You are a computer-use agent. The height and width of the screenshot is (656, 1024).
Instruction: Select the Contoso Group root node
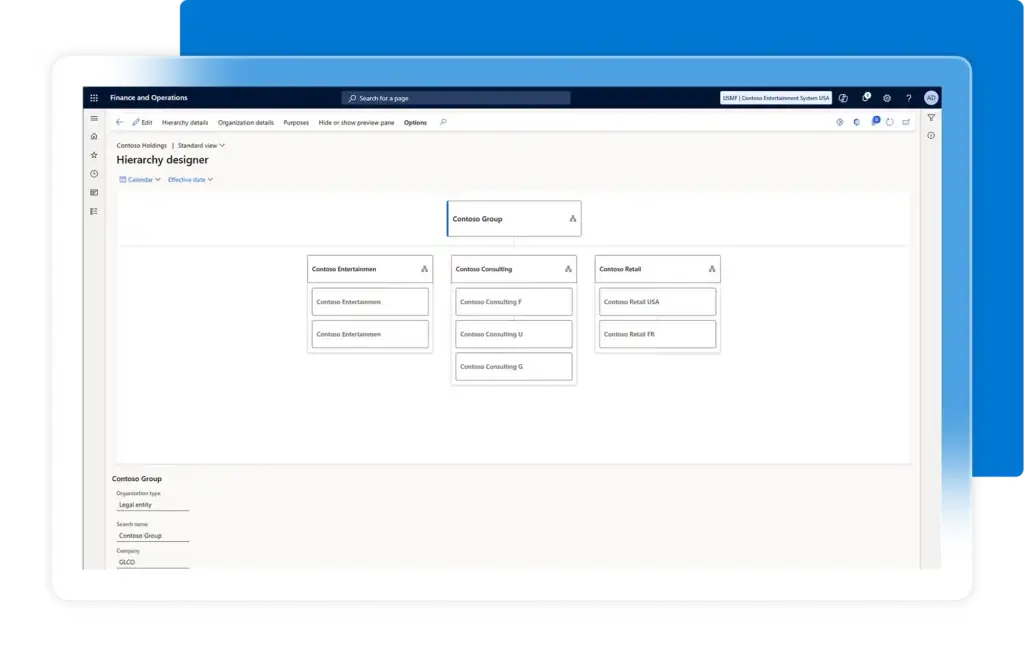(514, 219)
